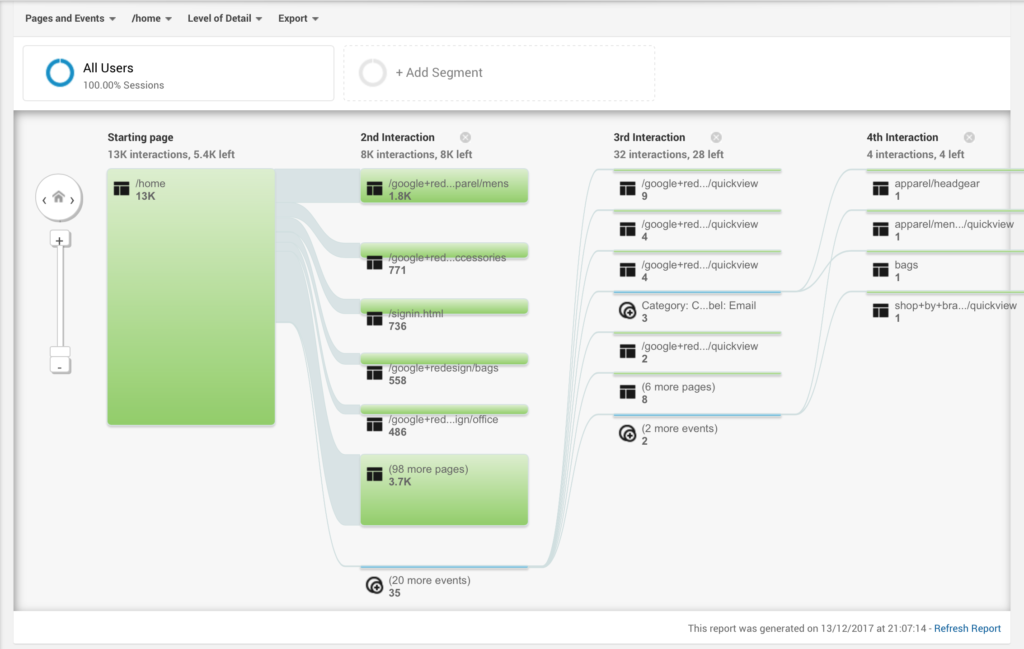The image size is (1024, 649).
Task: Click the 4th Interaction column header
Action: [903, 137]
